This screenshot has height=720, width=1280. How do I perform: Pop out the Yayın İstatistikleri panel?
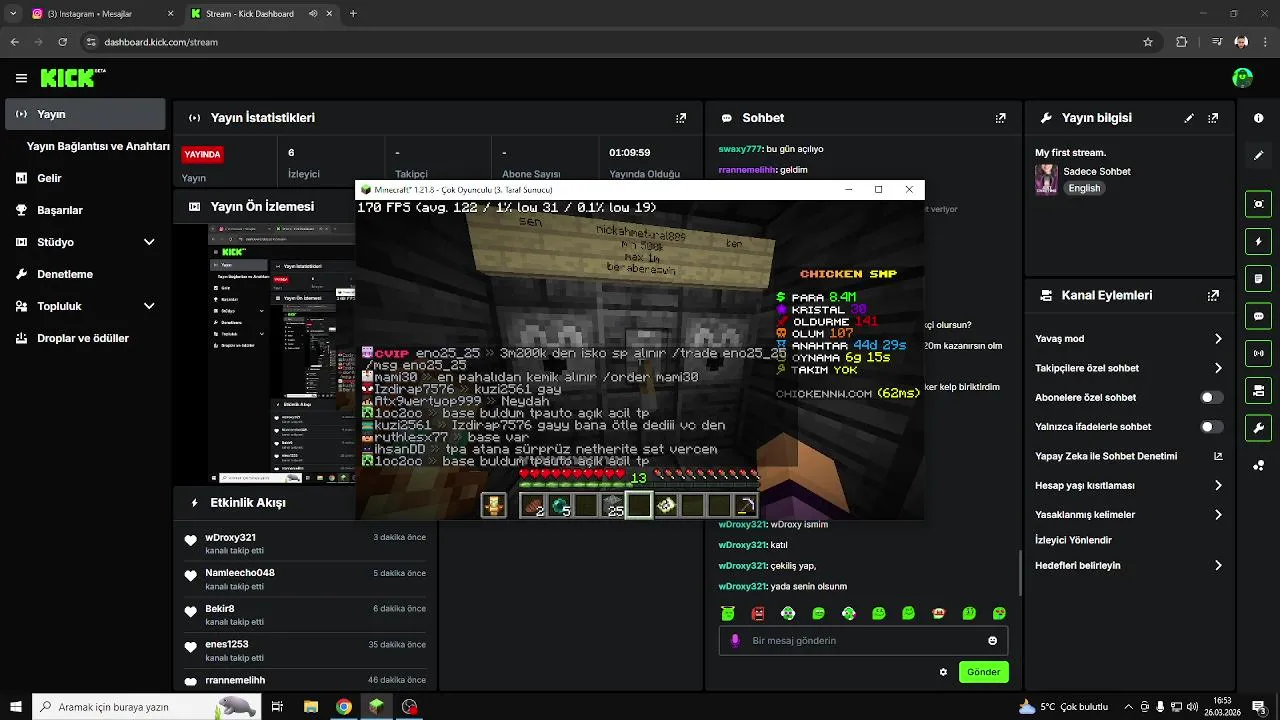coord(681,118)
